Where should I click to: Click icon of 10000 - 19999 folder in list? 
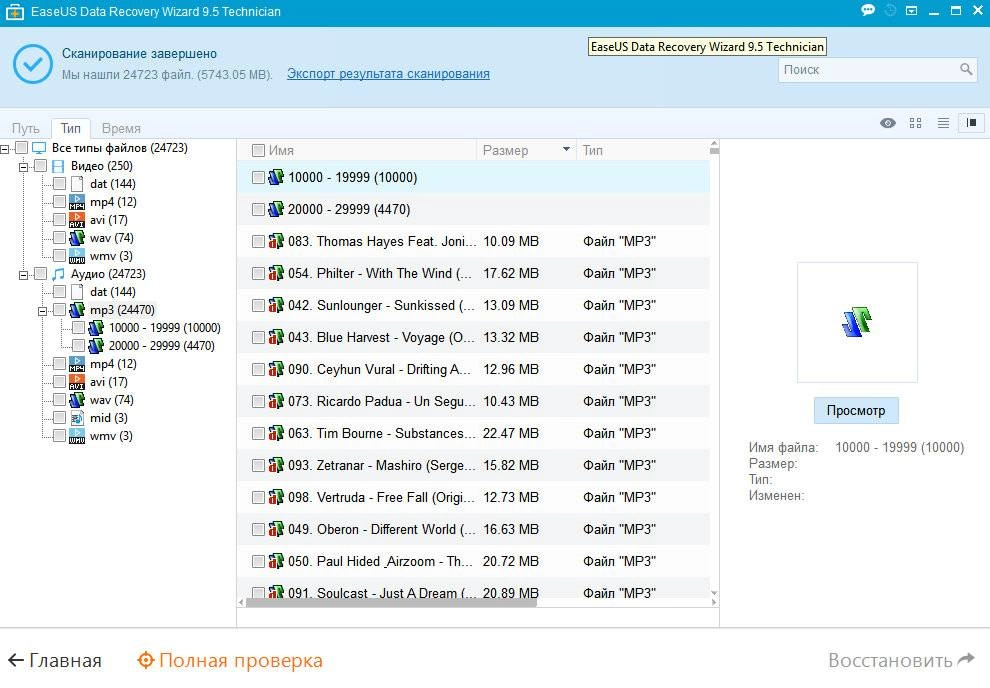(276, 177)
